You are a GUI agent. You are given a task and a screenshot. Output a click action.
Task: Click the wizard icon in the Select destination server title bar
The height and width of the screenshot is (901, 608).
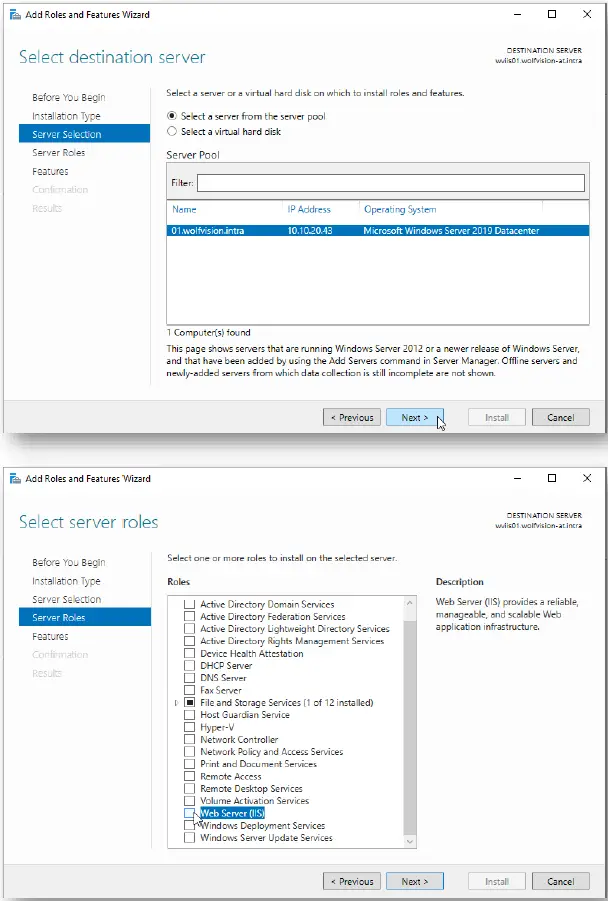(x=14, y=14)
